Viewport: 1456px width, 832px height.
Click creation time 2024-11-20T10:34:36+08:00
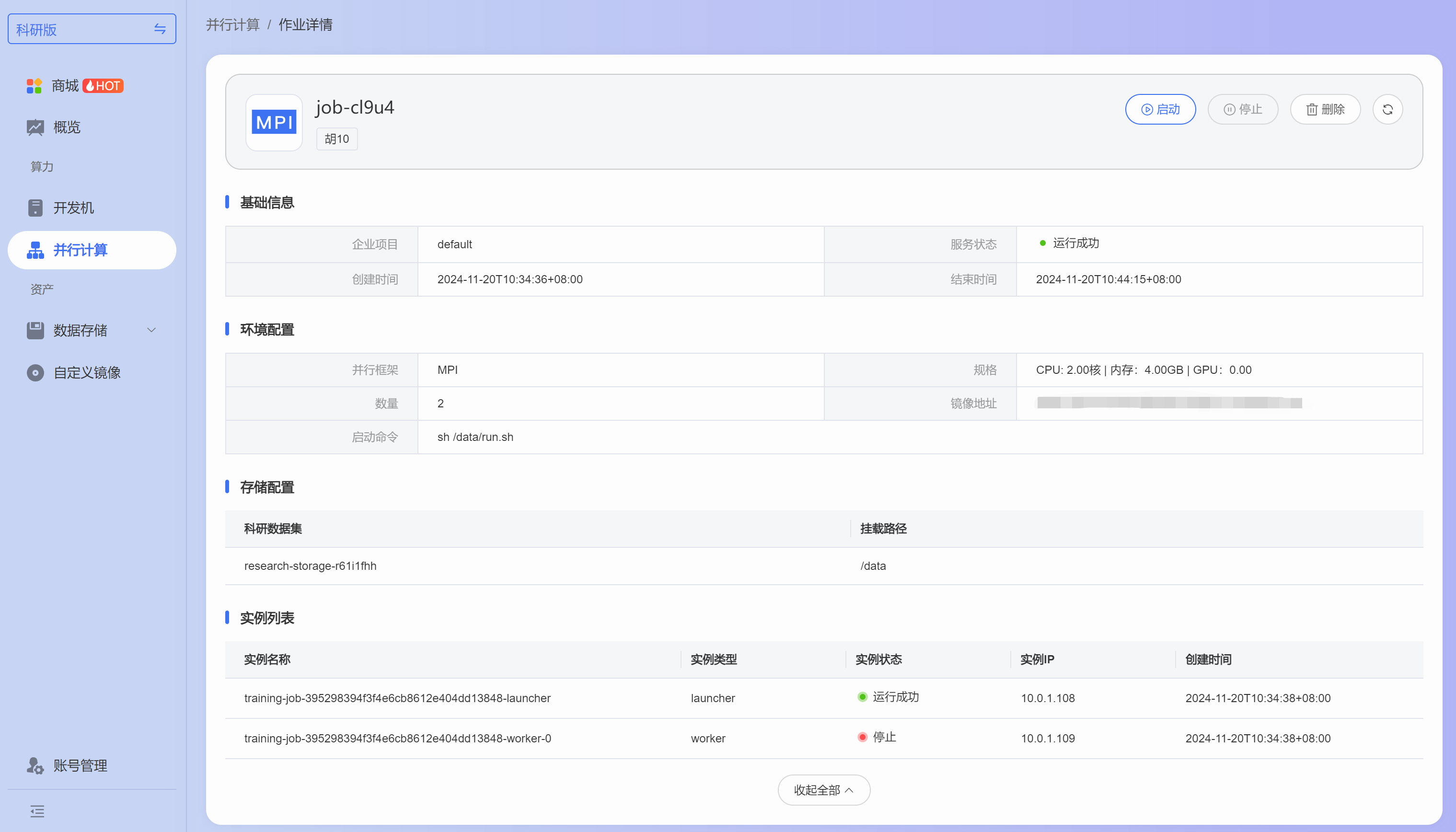[x=510, y=279]
